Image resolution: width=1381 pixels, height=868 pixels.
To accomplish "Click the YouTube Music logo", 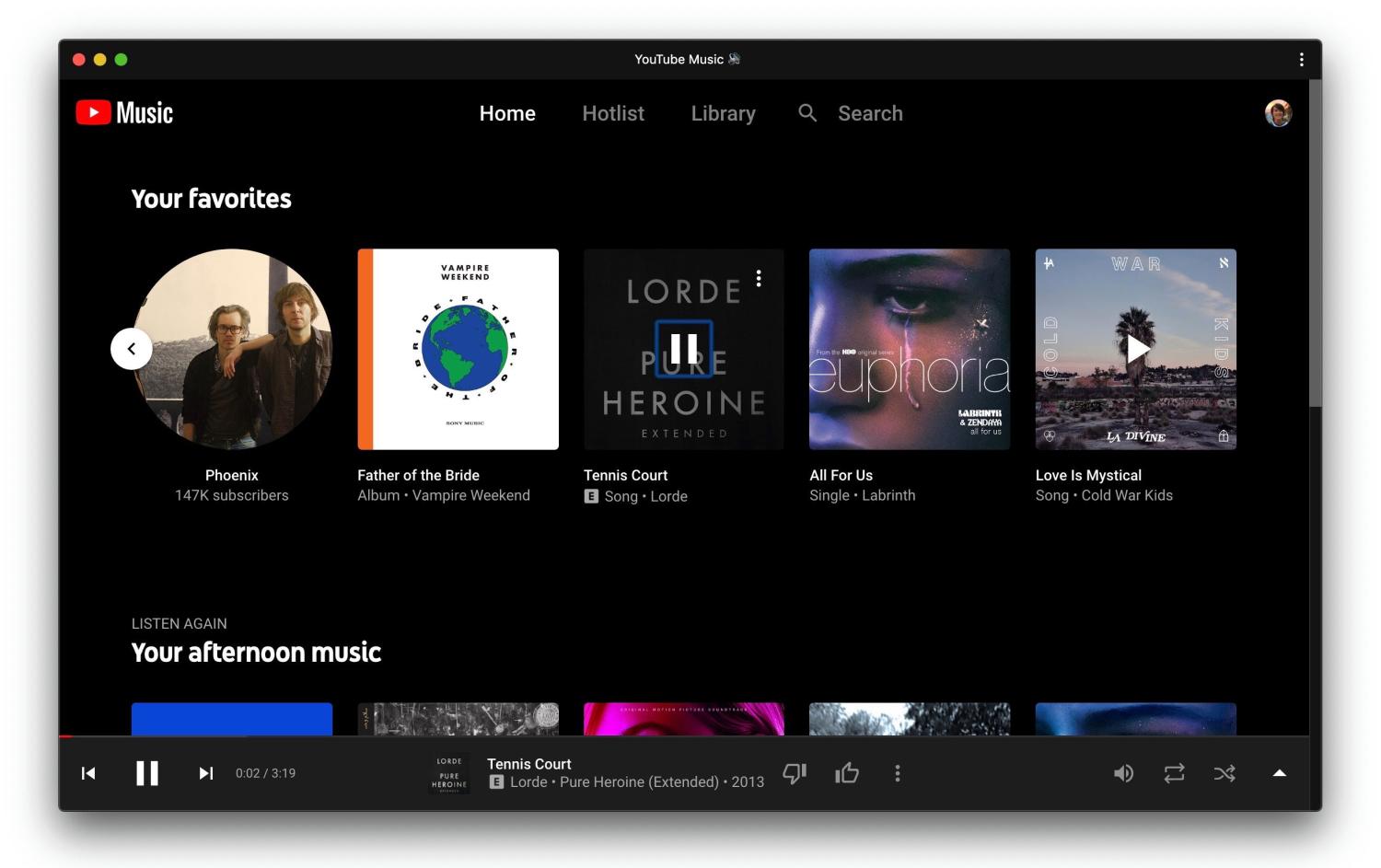I will pyautogui.click(x=124, y=112).
